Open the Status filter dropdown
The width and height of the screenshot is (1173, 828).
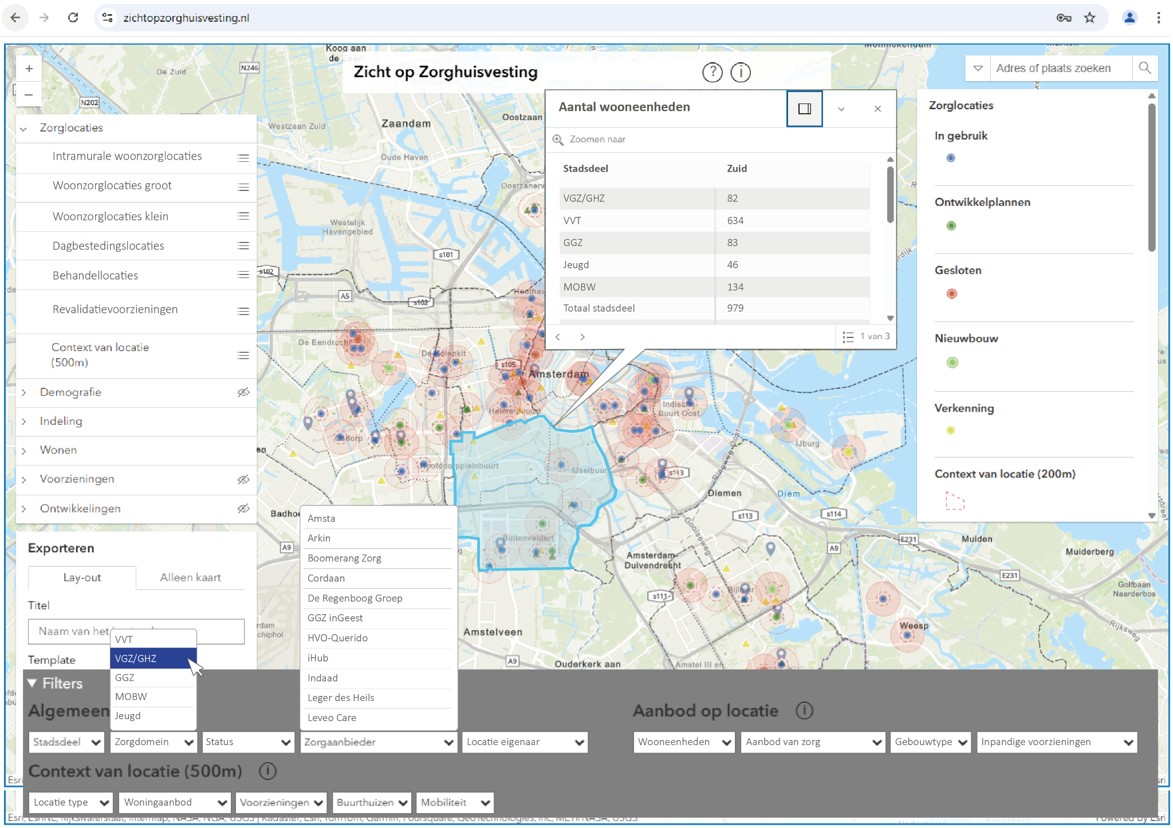pyautogui.click(x=248, y=742)
